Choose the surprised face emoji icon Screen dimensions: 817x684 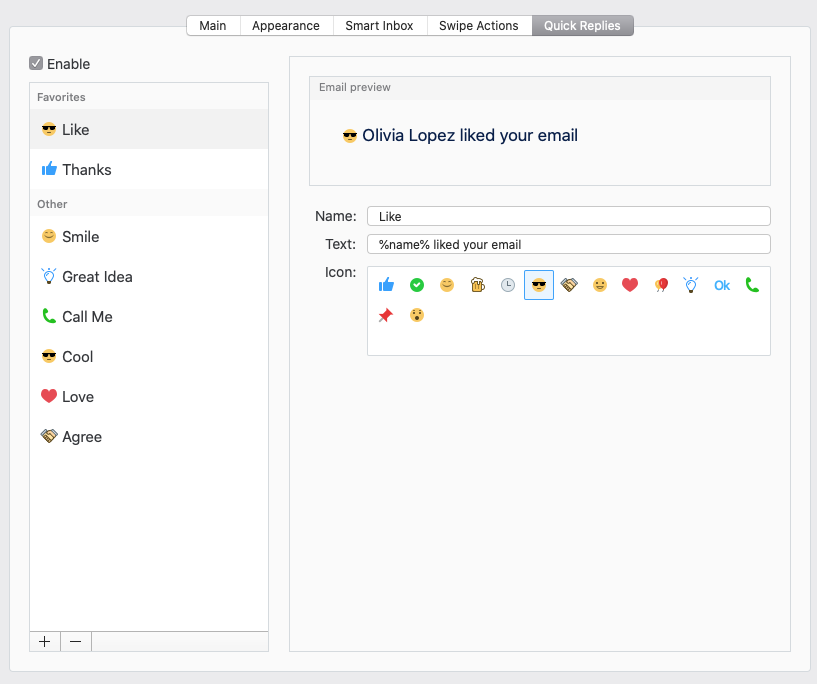coord(417,315)
